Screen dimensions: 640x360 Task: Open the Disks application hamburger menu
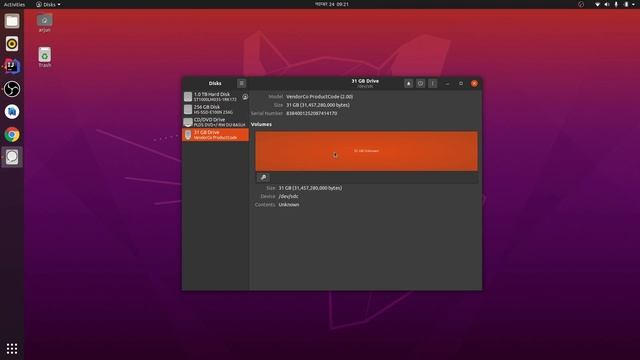pyautogui.click(x=241, y=83)
